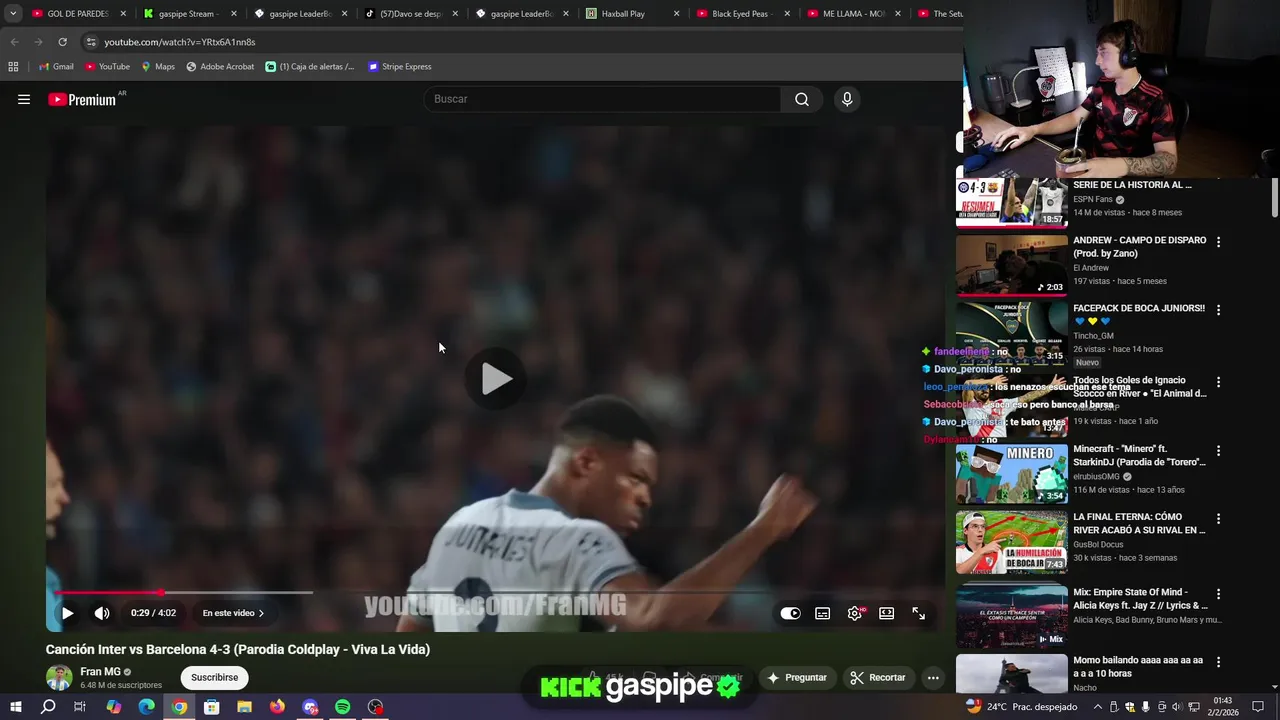Toggle subtitles with the captions button
Image resolution: width=1280 pixels, height=720 pixels.
(822, 613)
